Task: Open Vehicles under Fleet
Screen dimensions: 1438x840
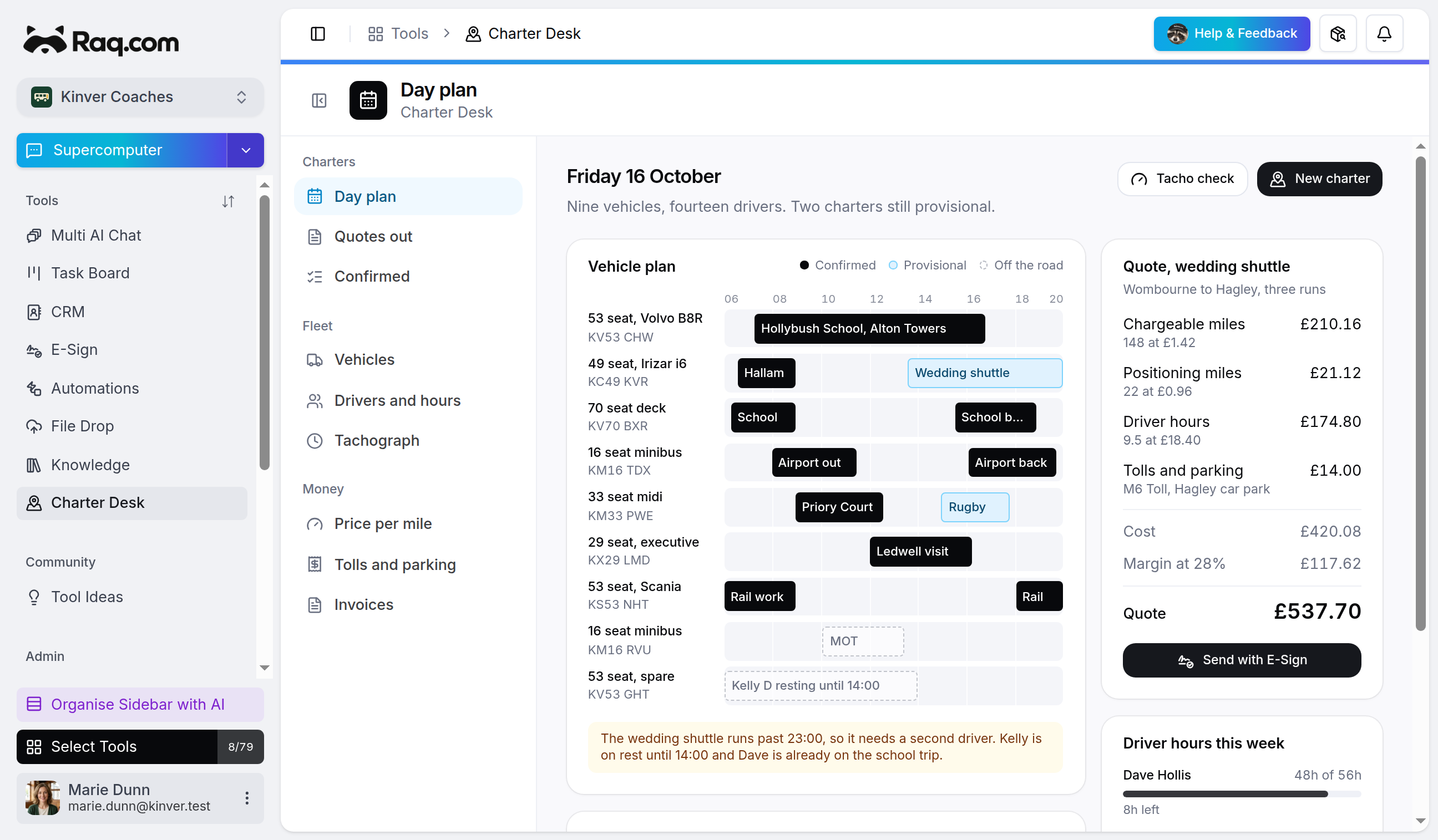Action: click(x=408, y=360)
